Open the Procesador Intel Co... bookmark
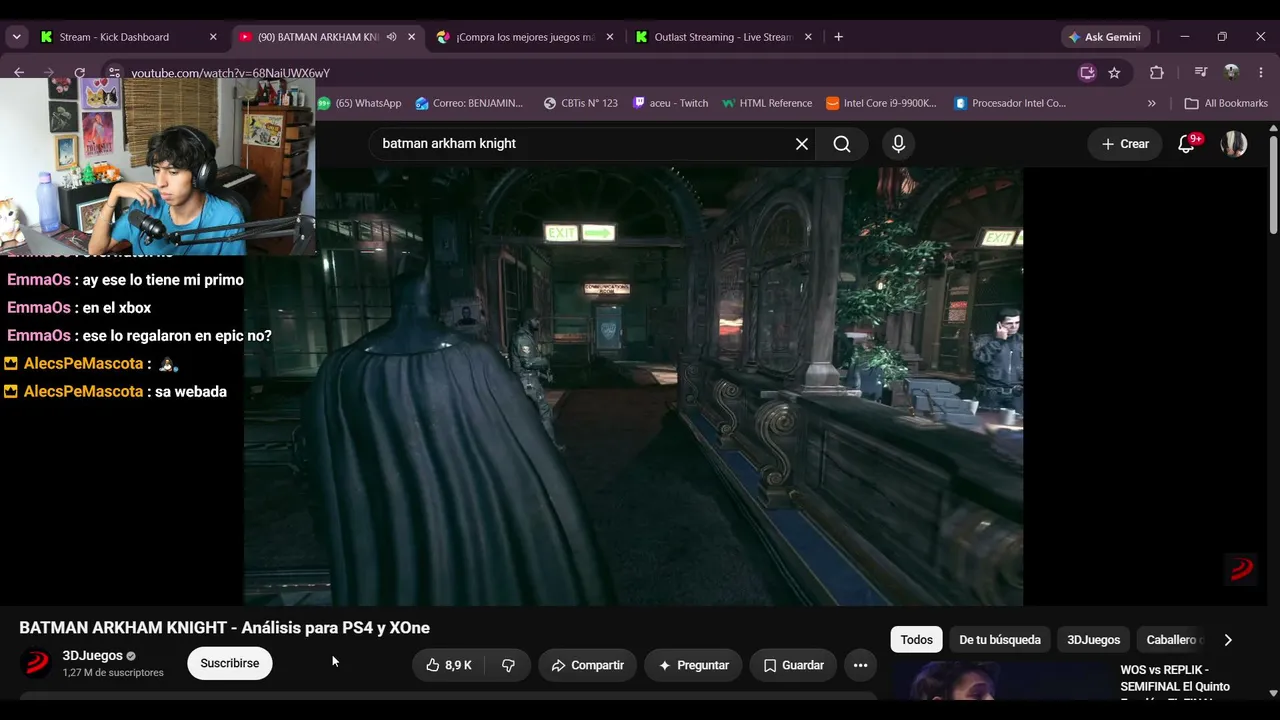Screen dimensions: 1280x720 pos(1010,103)
